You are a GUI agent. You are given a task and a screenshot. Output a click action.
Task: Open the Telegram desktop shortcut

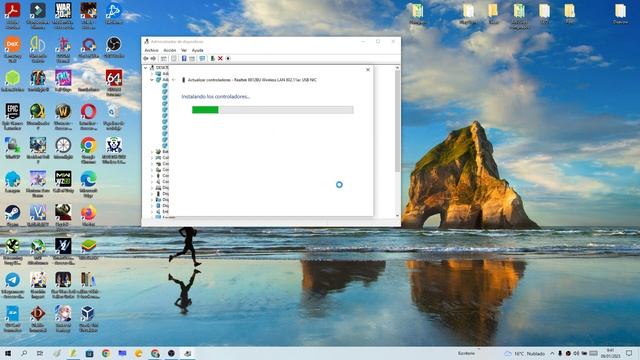[x=12, y=285]
